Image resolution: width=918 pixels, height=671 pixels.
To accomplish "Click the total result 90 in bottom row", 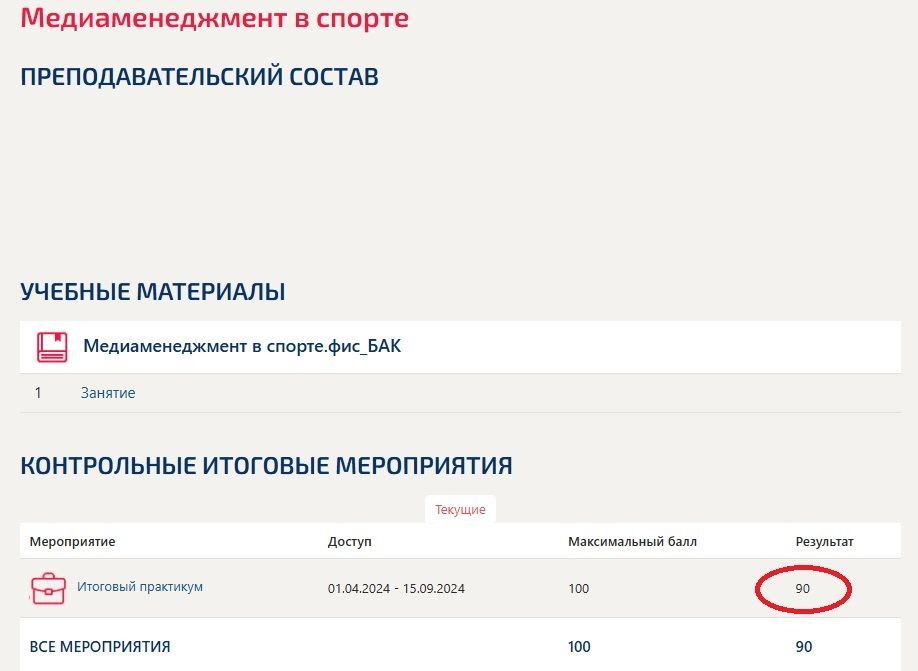I will pyautogui.click(x=804, y=647).
